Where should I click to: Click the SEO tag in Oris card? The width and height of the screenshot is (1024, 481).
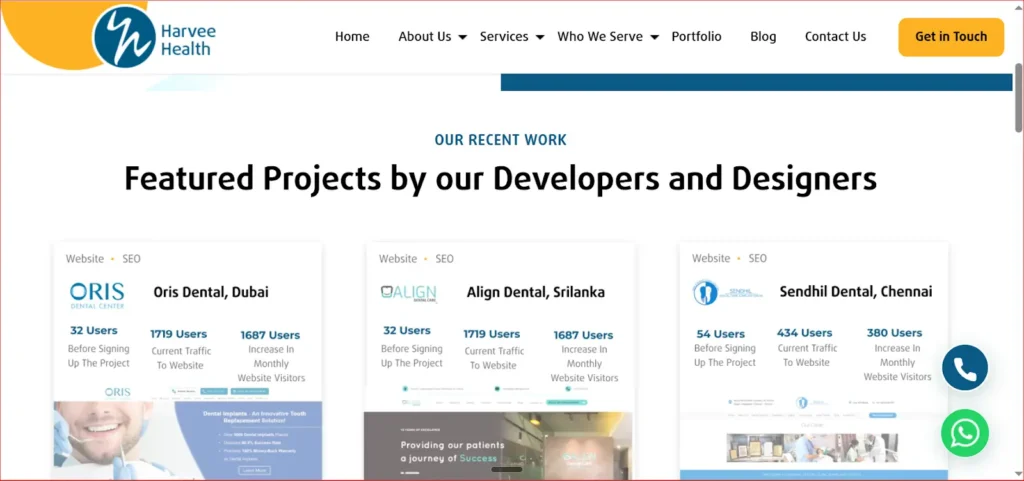[131, 259]
